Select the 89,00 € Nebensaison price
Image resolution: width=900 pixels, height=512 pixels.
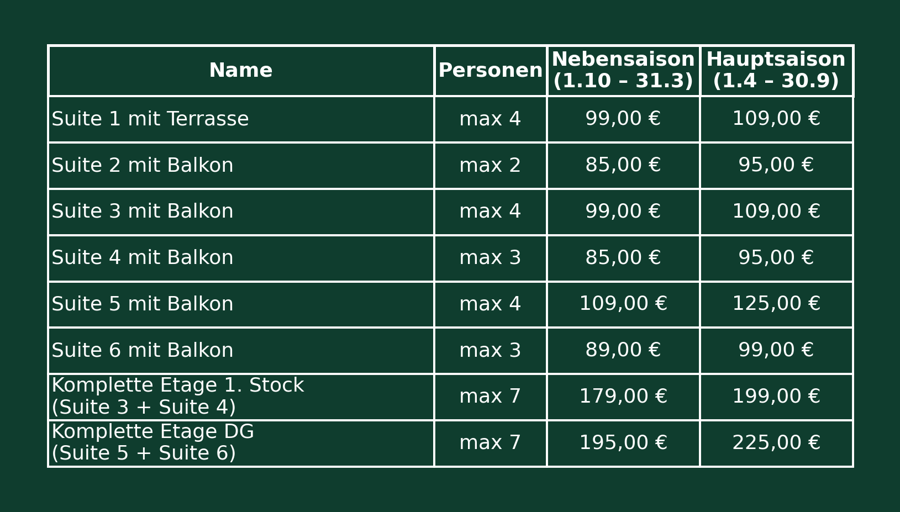(623, 351)
